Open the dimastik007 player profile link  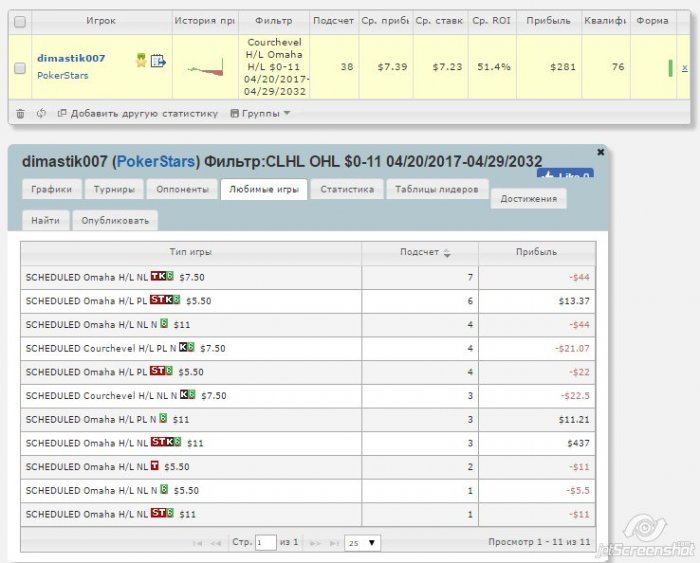(71, 58)
